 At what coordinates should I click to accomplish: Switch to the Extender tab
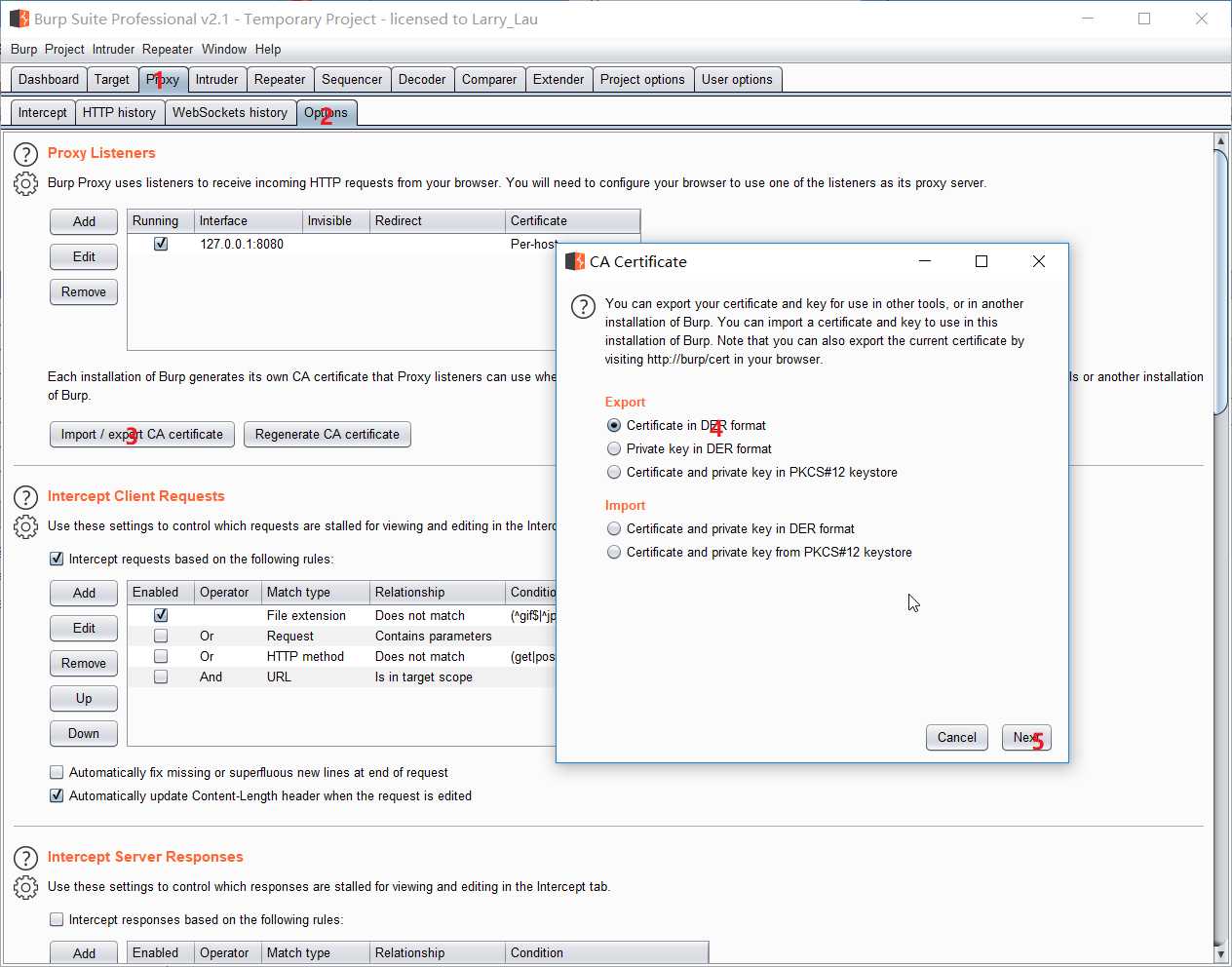click(558, 79)
